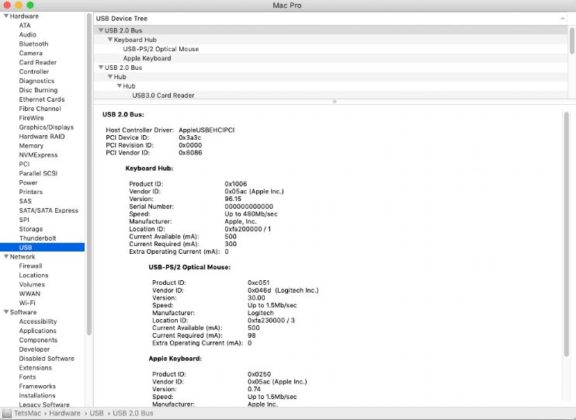Open Parallel SCSI category
This screenshot has height=420, width=576.
pos(38,173)
